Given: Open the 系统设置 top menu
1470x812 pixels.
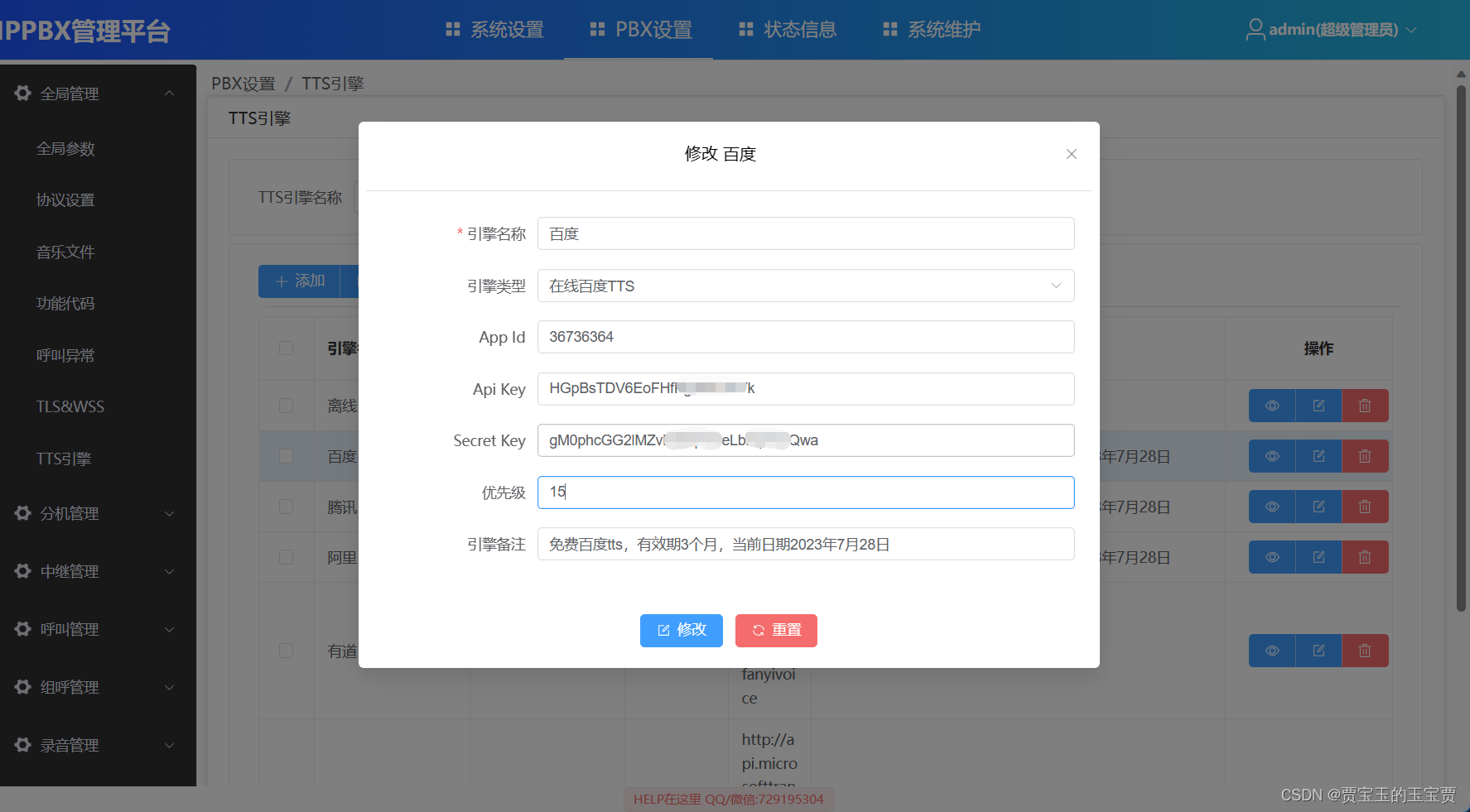Looking at the screenshot, I should [x=494, y=30].
